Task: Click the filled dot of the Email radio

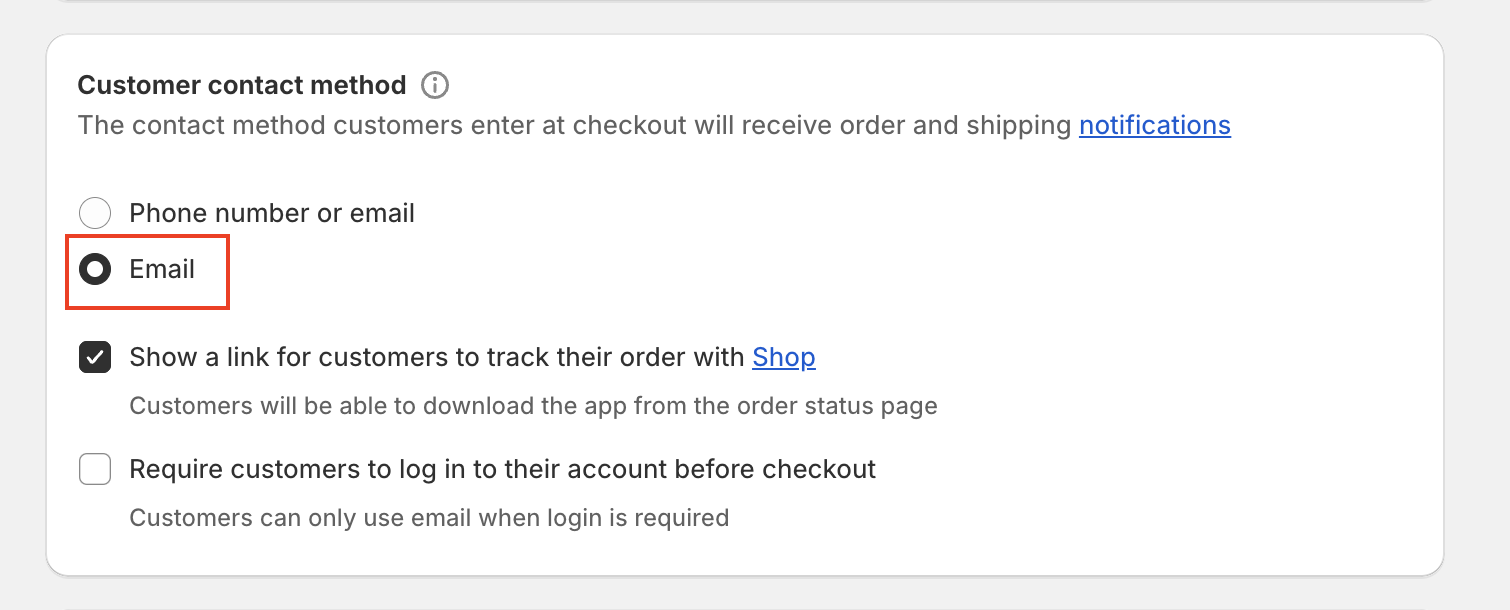Action: [x=95, y=269]
